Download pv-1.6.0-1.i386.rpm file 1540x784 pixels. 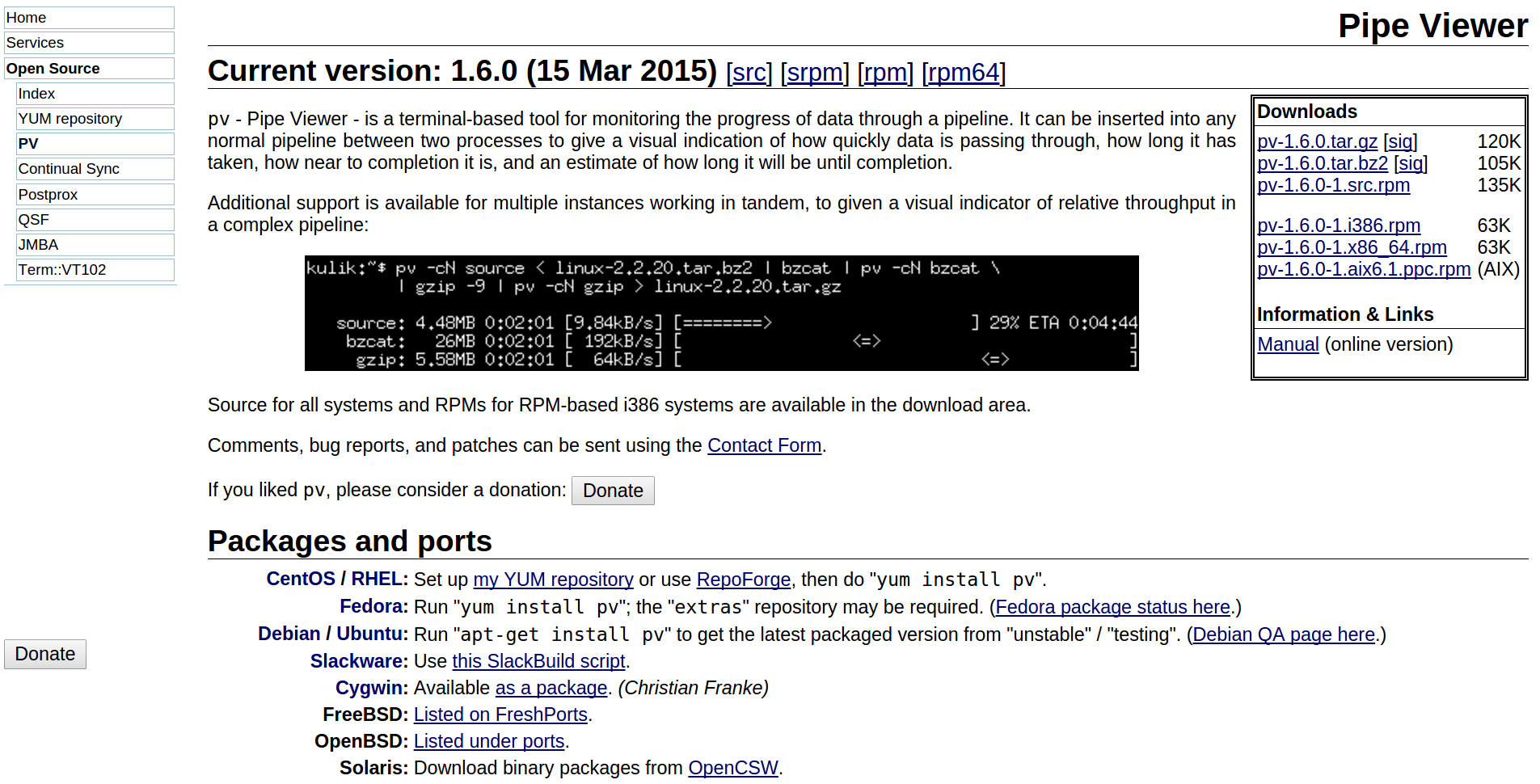point(1339,226)
